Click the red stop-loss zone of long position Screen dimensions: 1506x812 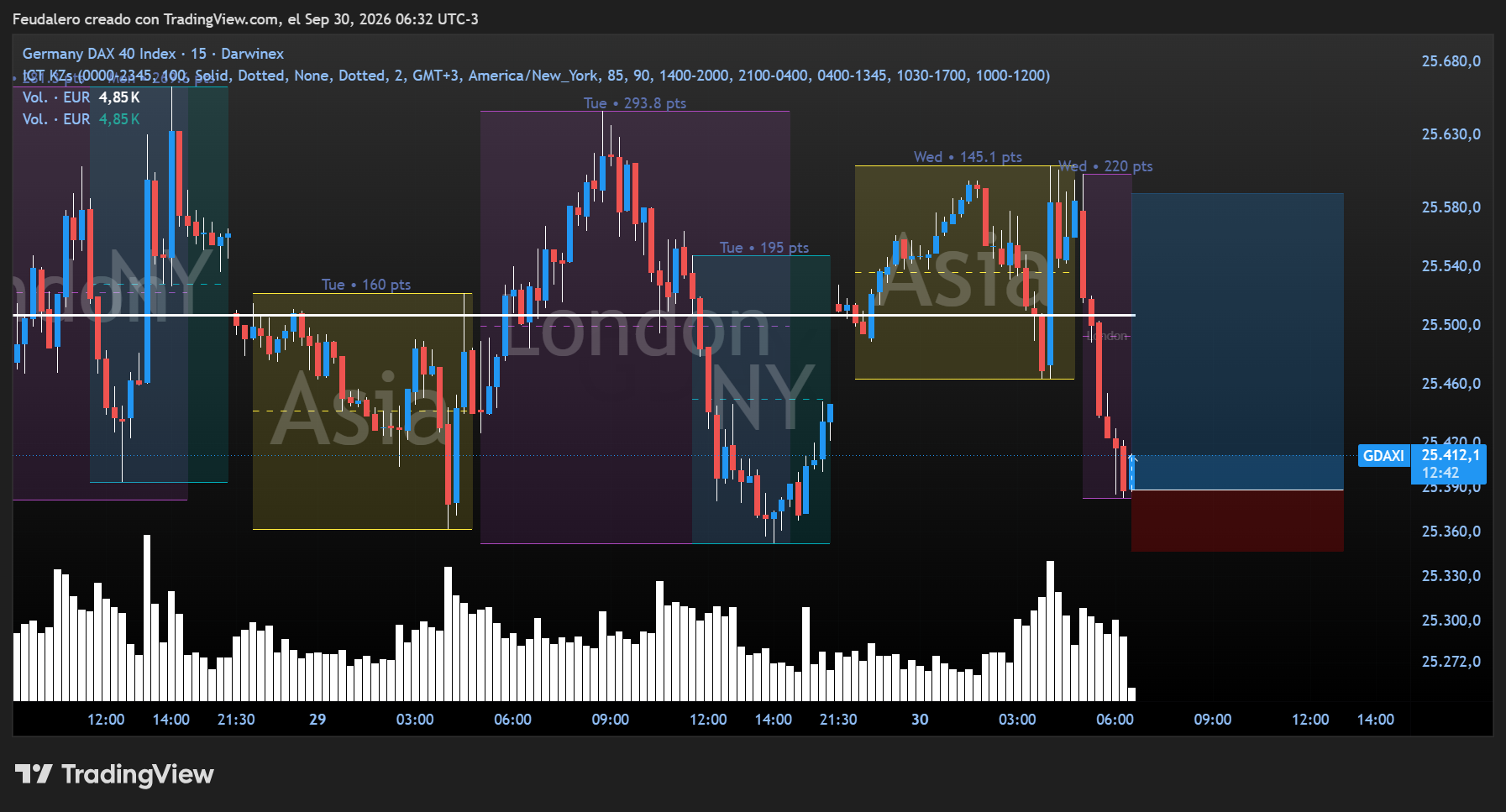coord(1237,521)
